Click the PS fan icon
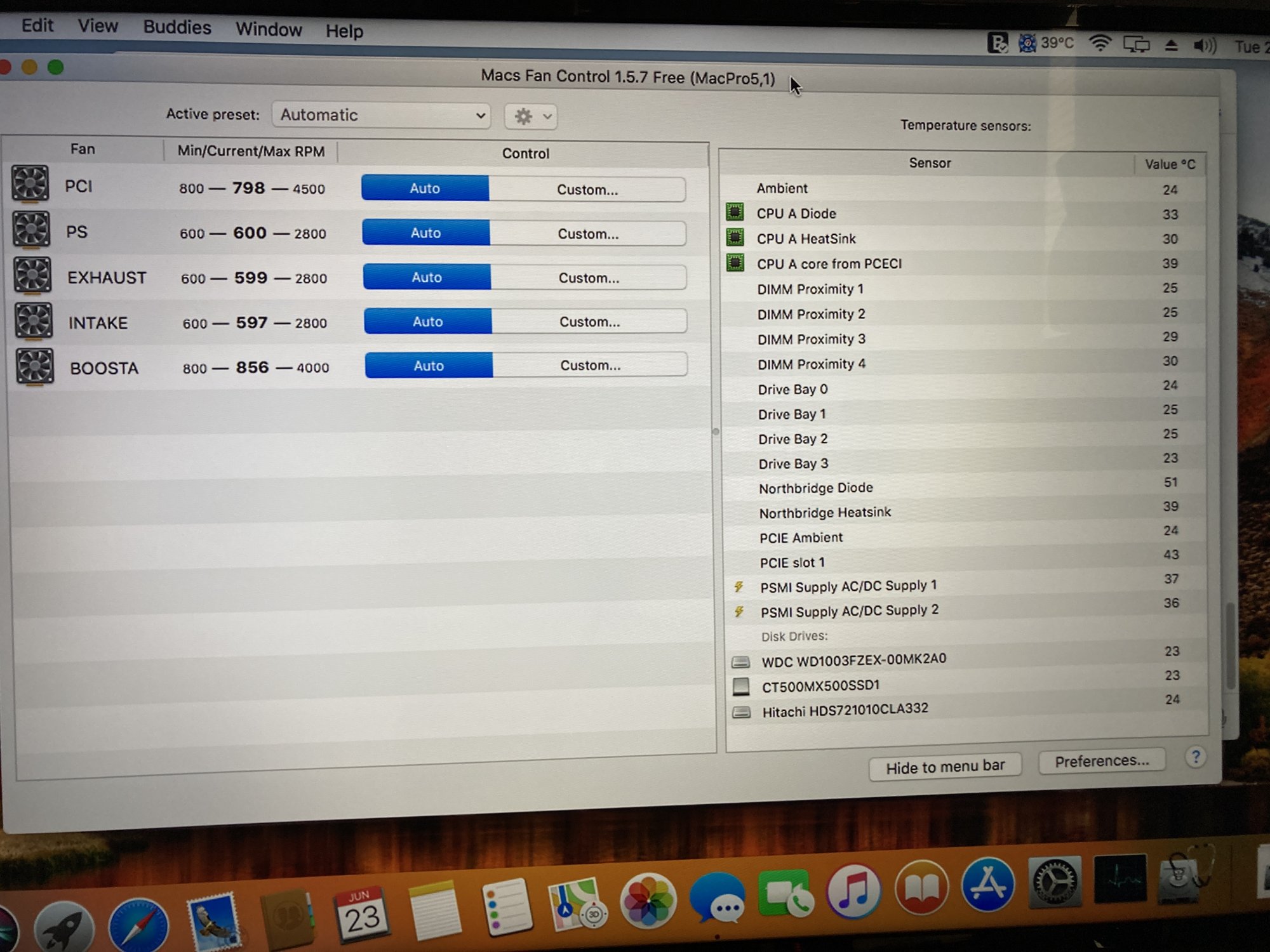The image size is (1270, 952). tap(32, 230)
